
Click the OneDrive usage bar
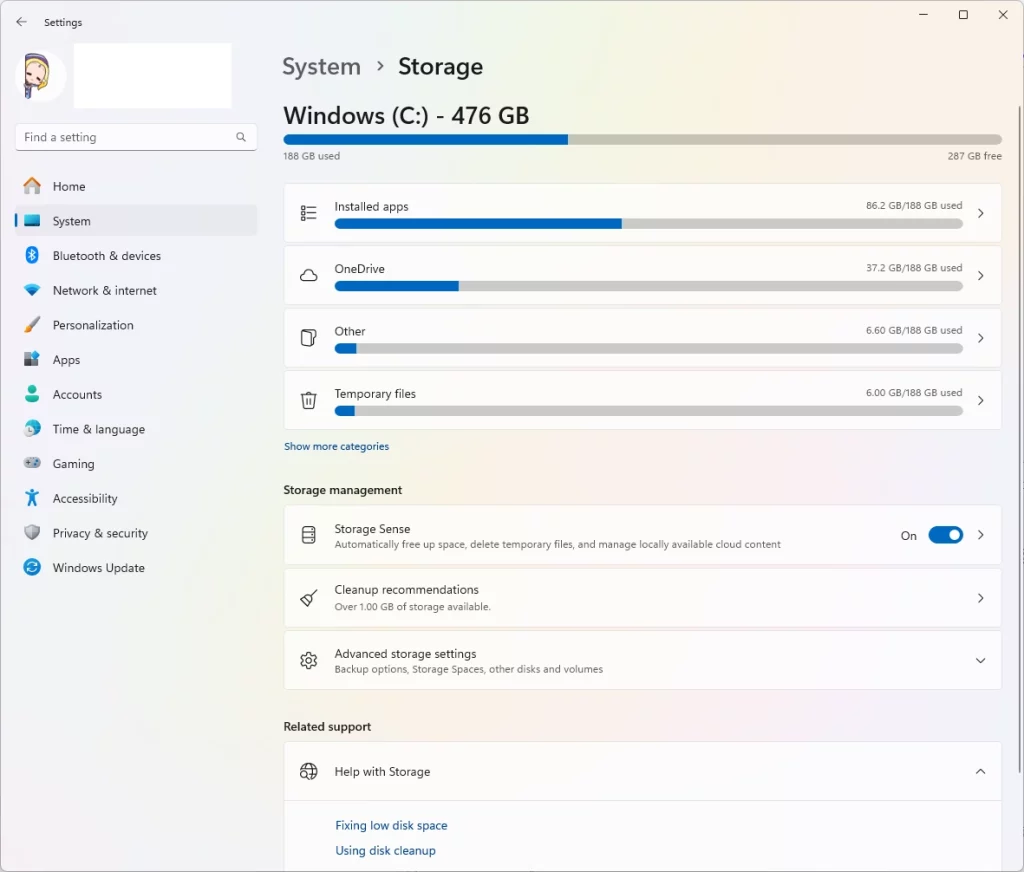pos(648,286)
